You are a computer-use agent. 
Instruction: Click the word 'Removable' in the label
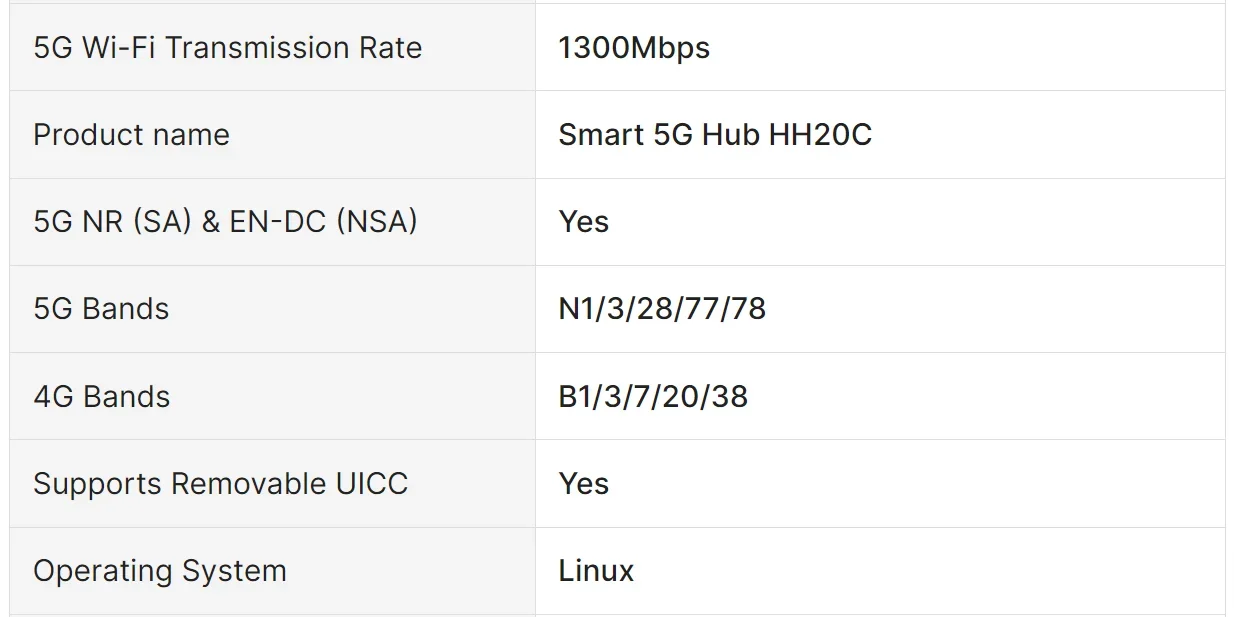click(x=249, y=484)
